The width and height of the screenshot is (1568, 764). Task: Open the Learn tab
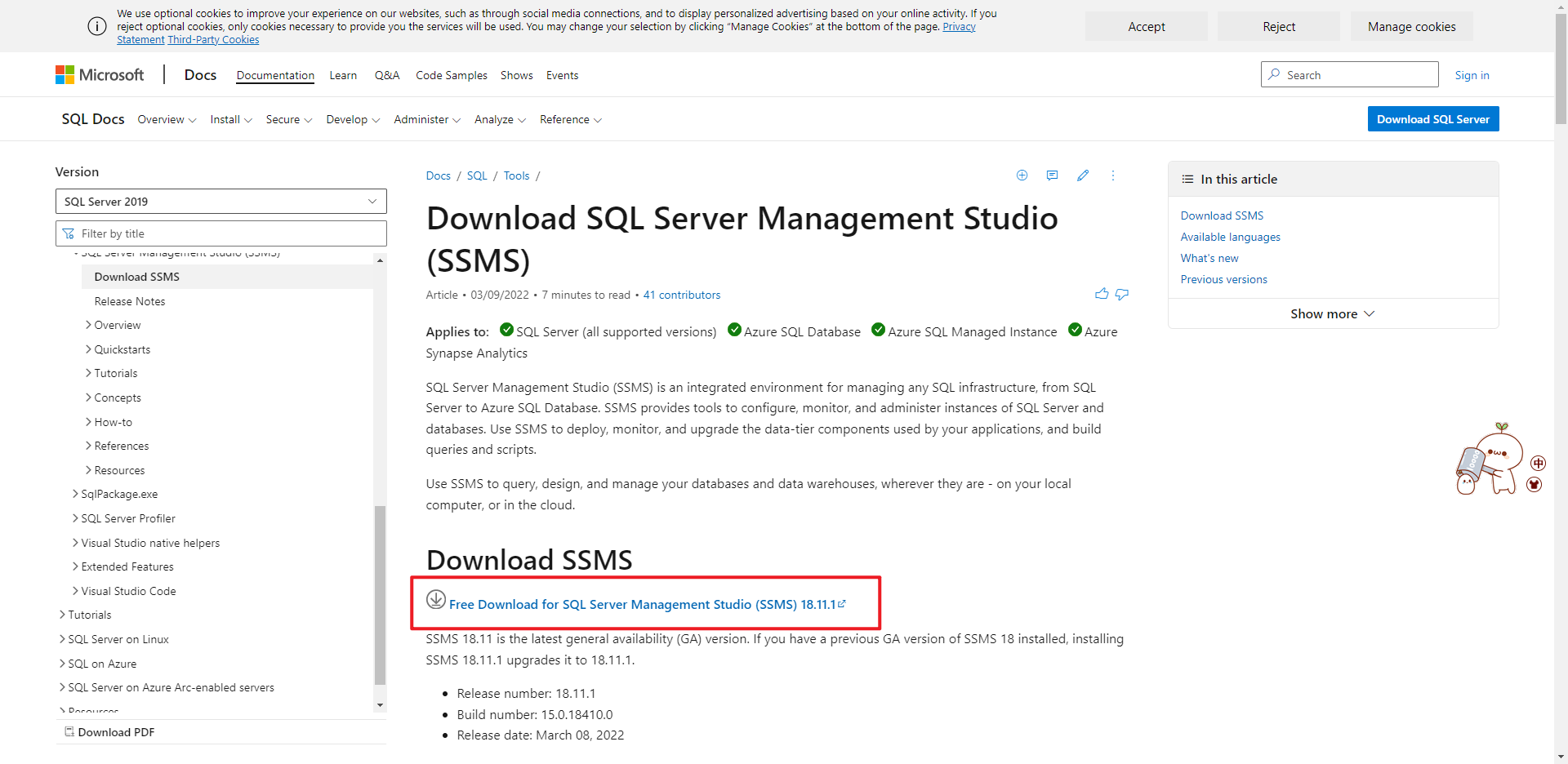[343, 75]
